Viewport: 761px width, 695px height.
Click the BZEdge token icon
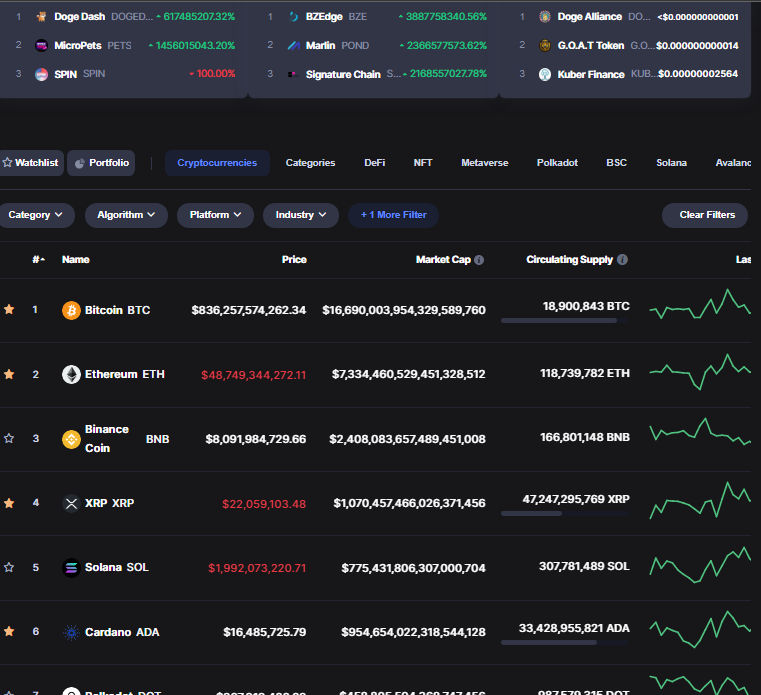pyautogui.click(x=293, y=17)
